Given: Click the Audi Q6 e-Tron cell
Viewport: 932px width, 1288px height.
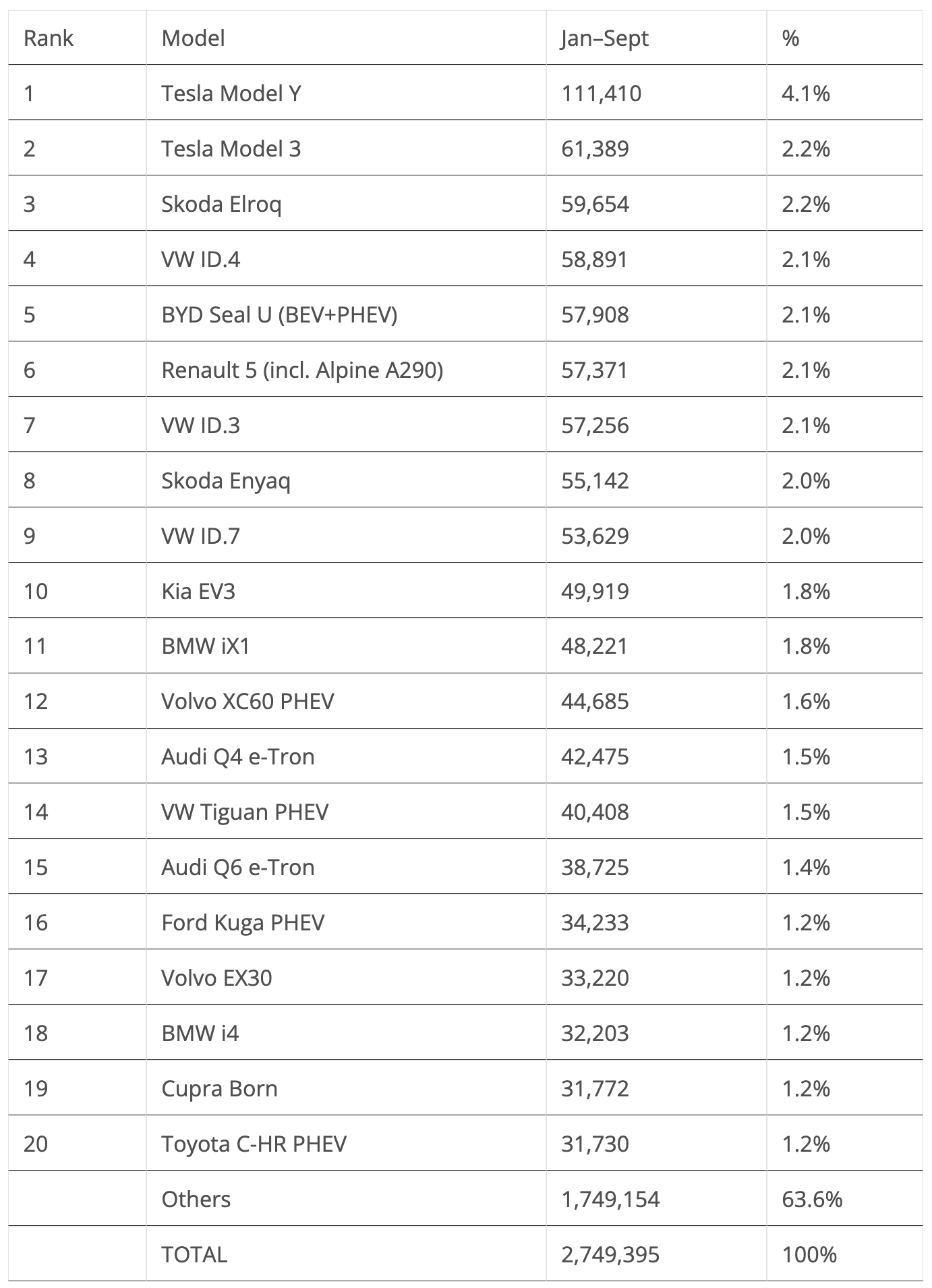Looking at the screenshot, I should 237,868.
